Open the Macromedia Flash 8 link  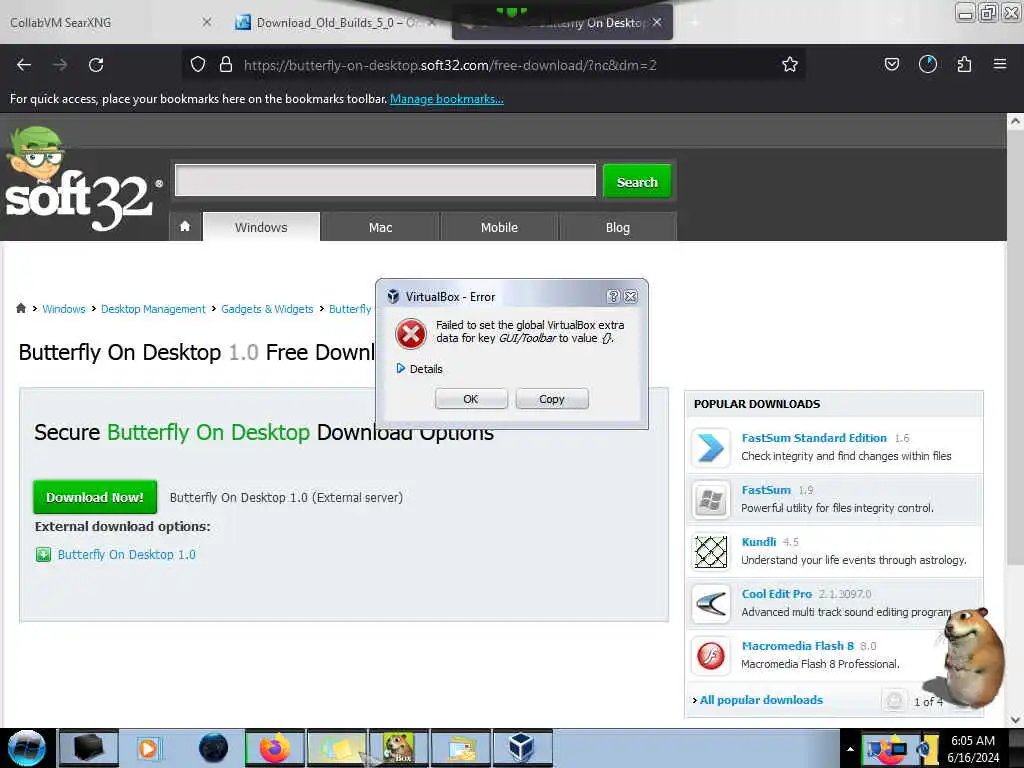[x=797, y=646]
